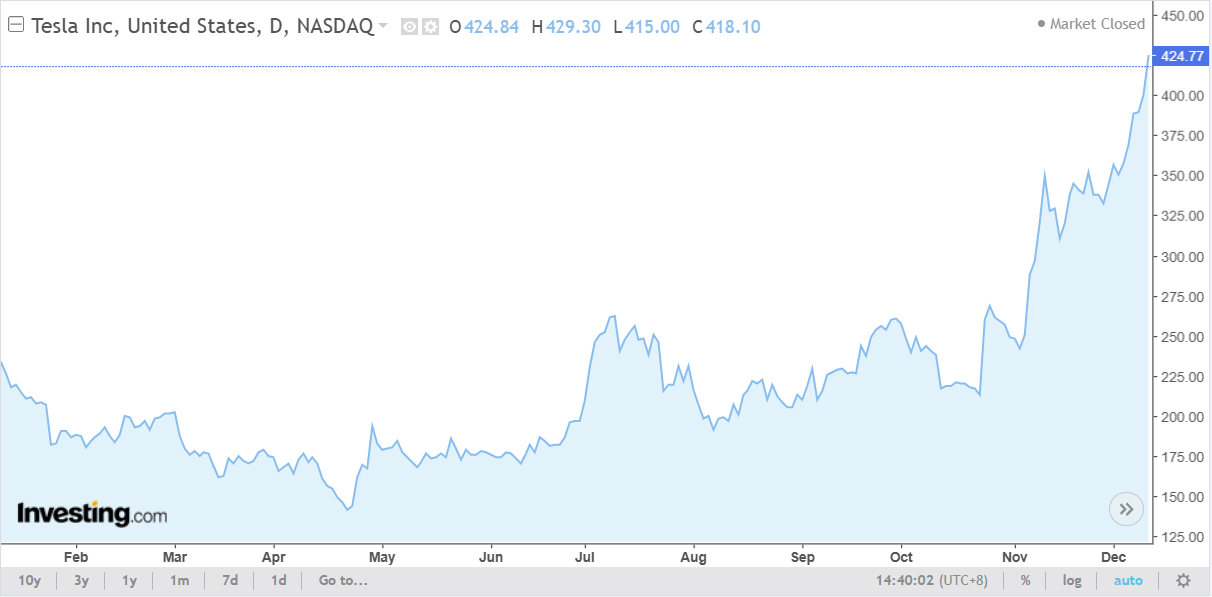Jump to latest bar with double-arrow button
The height and width of the screenshot is (597, 1212).
coord(1126,509)
